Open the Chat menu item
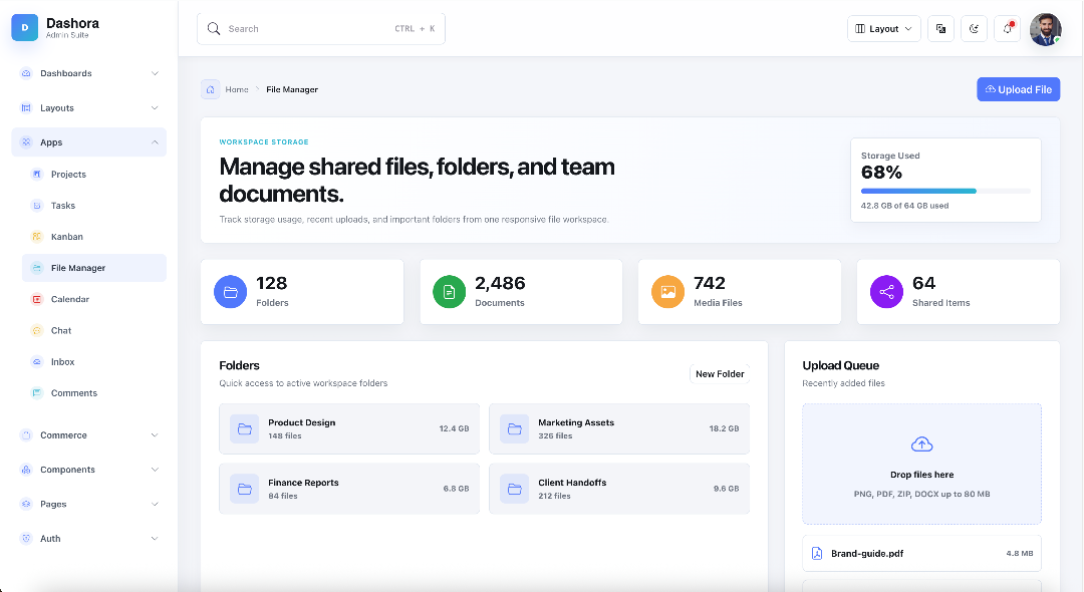Viewport: 1084px width, 592px height. pyautogui.click(x=94, y=331)
